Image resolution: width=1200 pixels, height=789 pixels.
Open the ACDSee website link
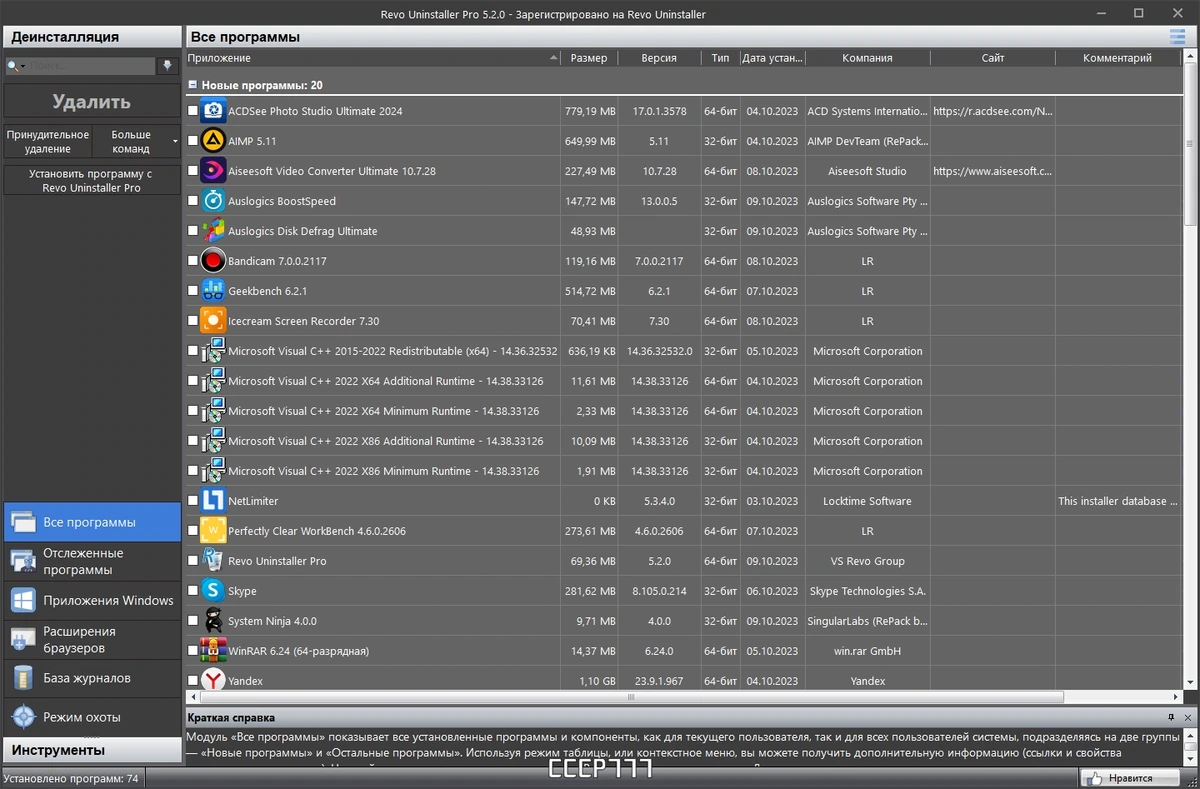992,111
